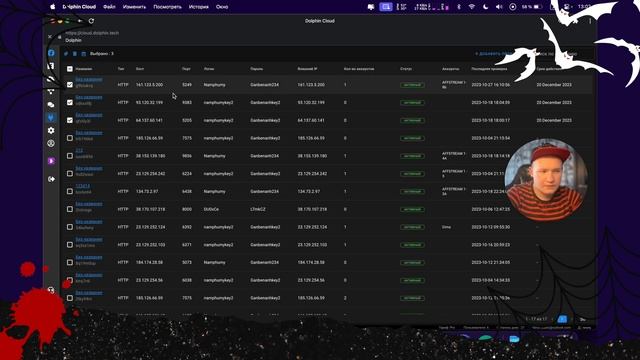640x360 pixels.
Task: Open the '222' proxy name link
Action: (79, 151)
